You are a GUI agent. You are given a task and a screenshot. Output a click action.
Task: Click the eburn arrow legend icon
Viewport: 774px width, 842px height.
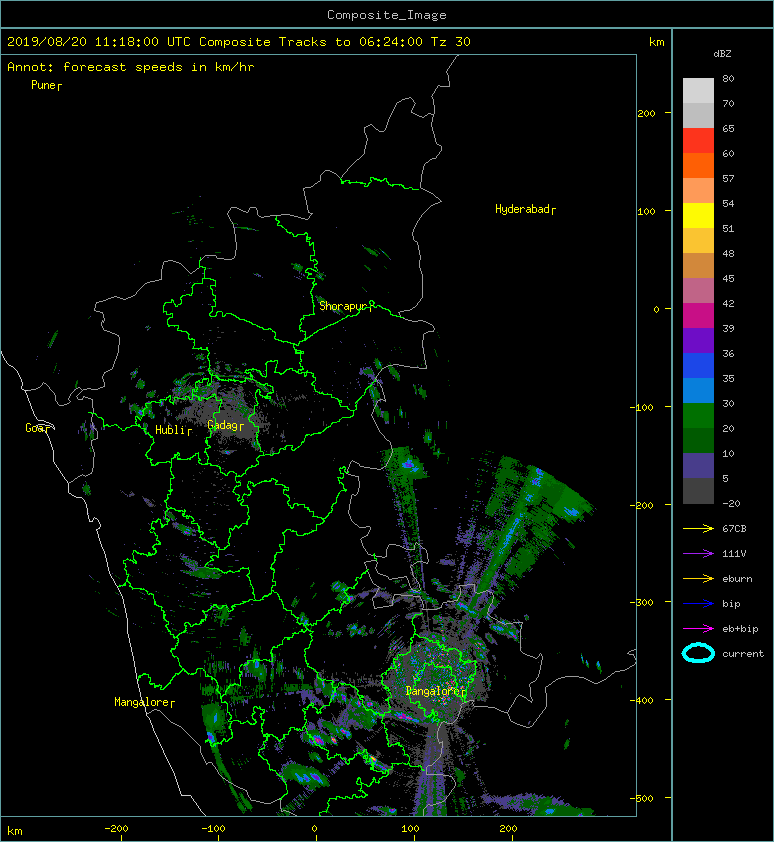(698, 579)
